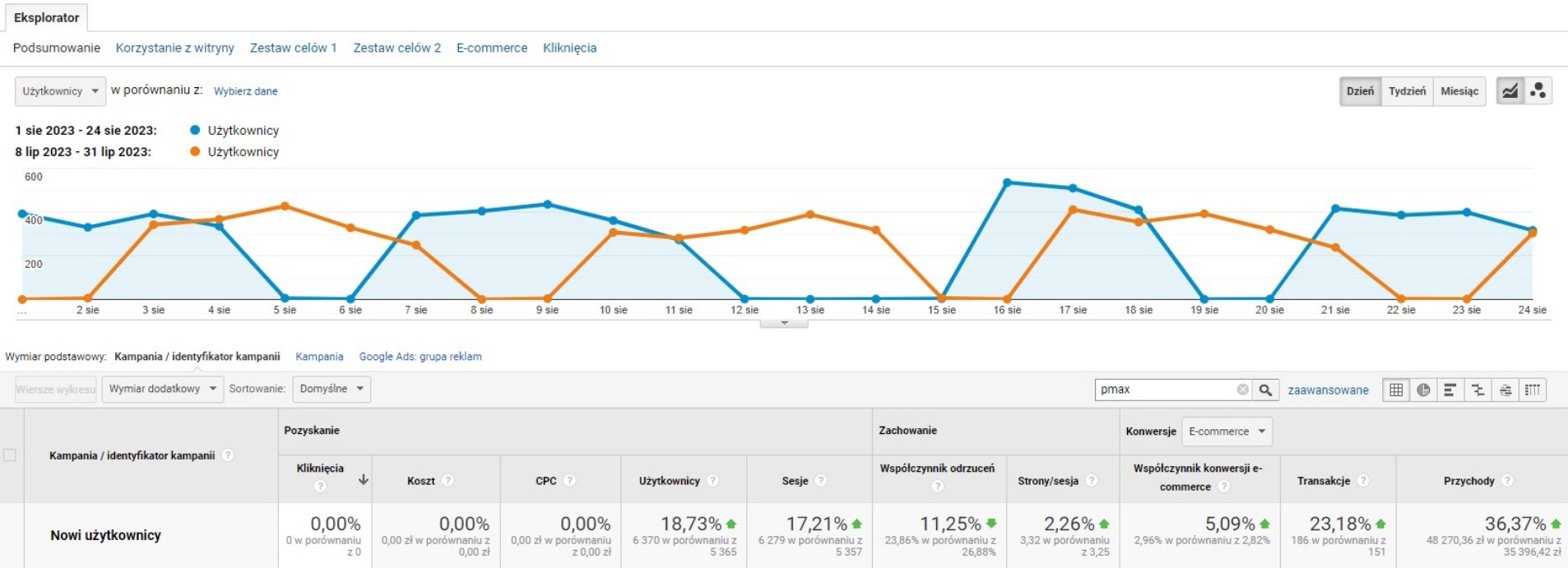Click the blue legend dot for August Użytkownicy

point(195,130)
